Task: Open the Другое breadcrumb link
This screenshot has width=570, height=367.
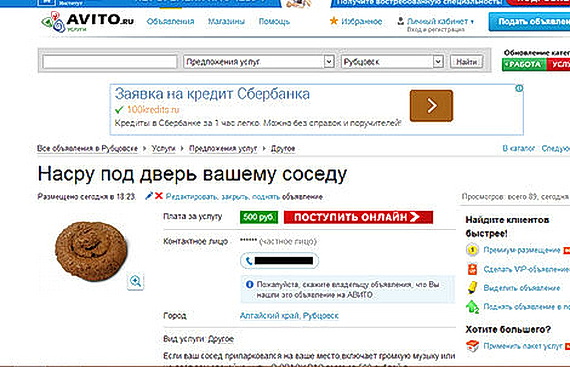Action: coord(283,149)
